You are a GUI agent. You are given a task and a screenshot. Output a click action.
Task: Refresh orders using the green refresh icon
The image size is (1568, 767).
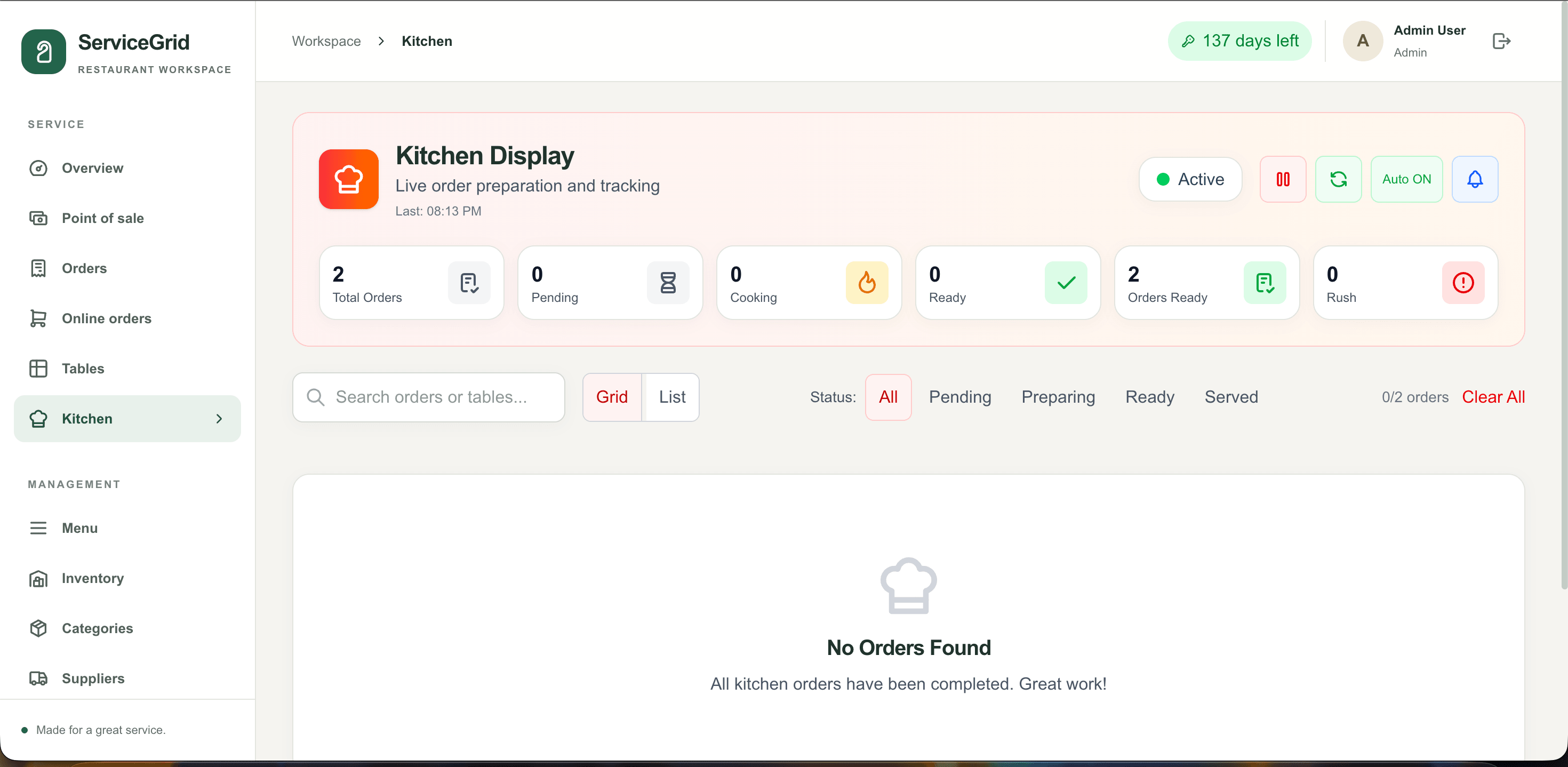pos(1339,179)
